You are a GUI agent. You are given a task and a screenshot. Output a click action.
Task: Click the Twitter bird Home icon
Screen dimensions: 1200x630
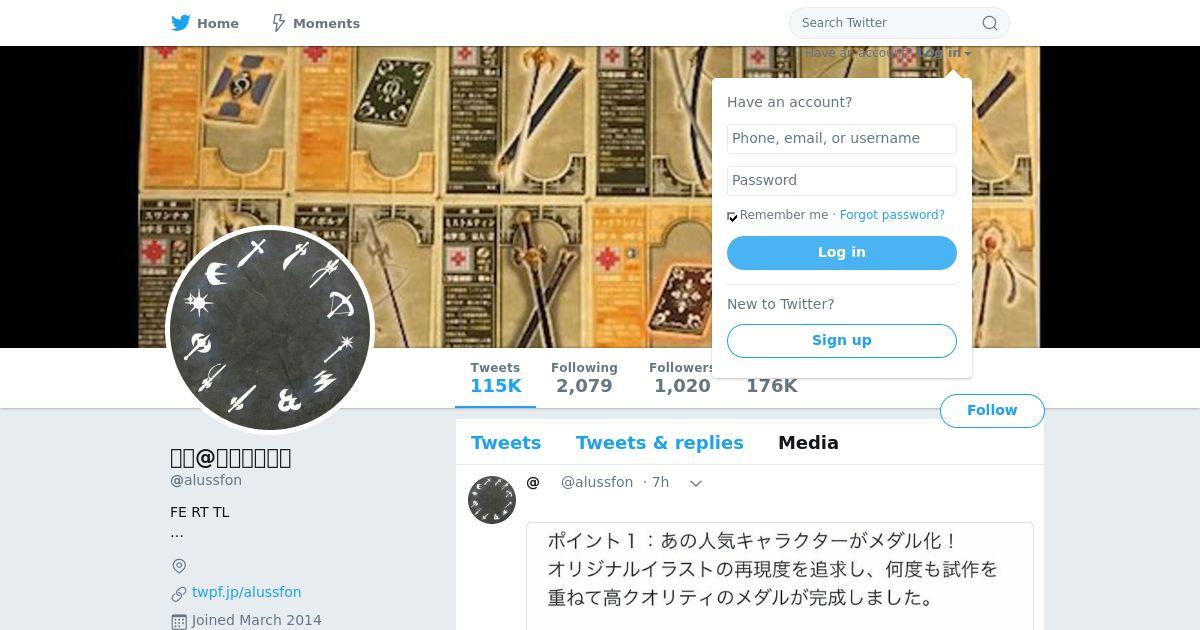[181, 23]
